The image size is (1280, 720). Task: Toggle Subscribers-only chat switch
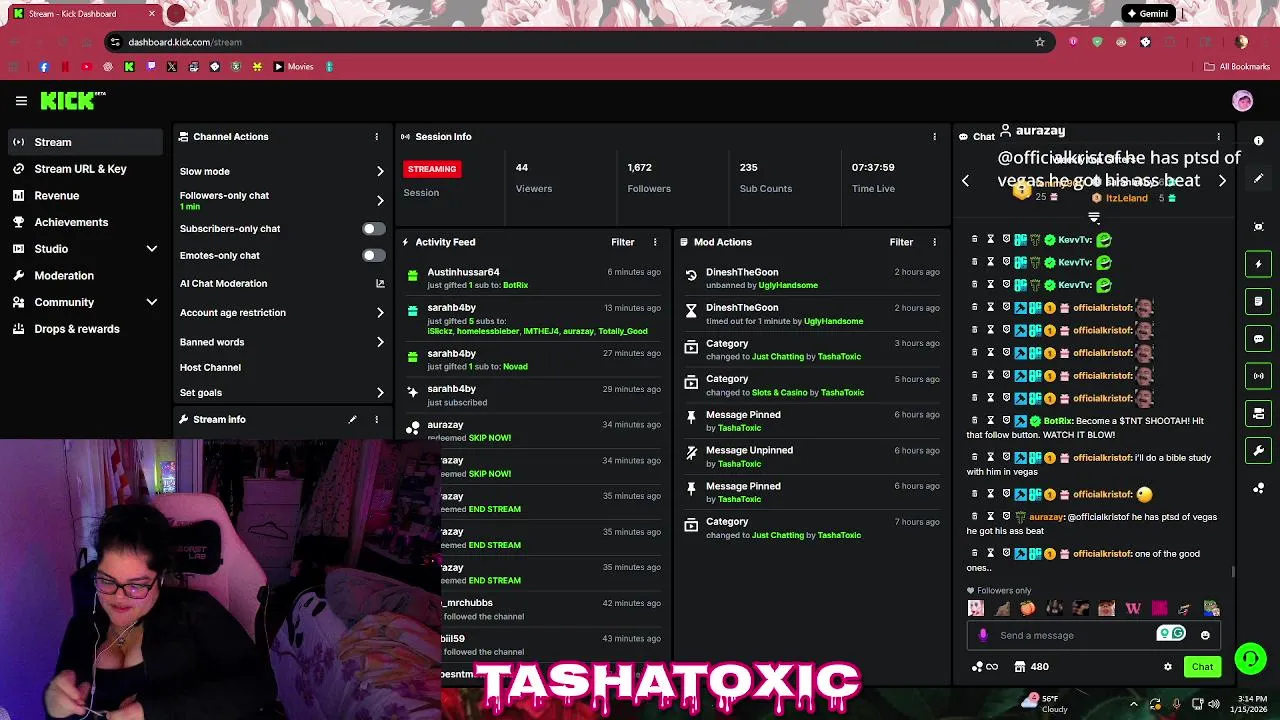373,229
